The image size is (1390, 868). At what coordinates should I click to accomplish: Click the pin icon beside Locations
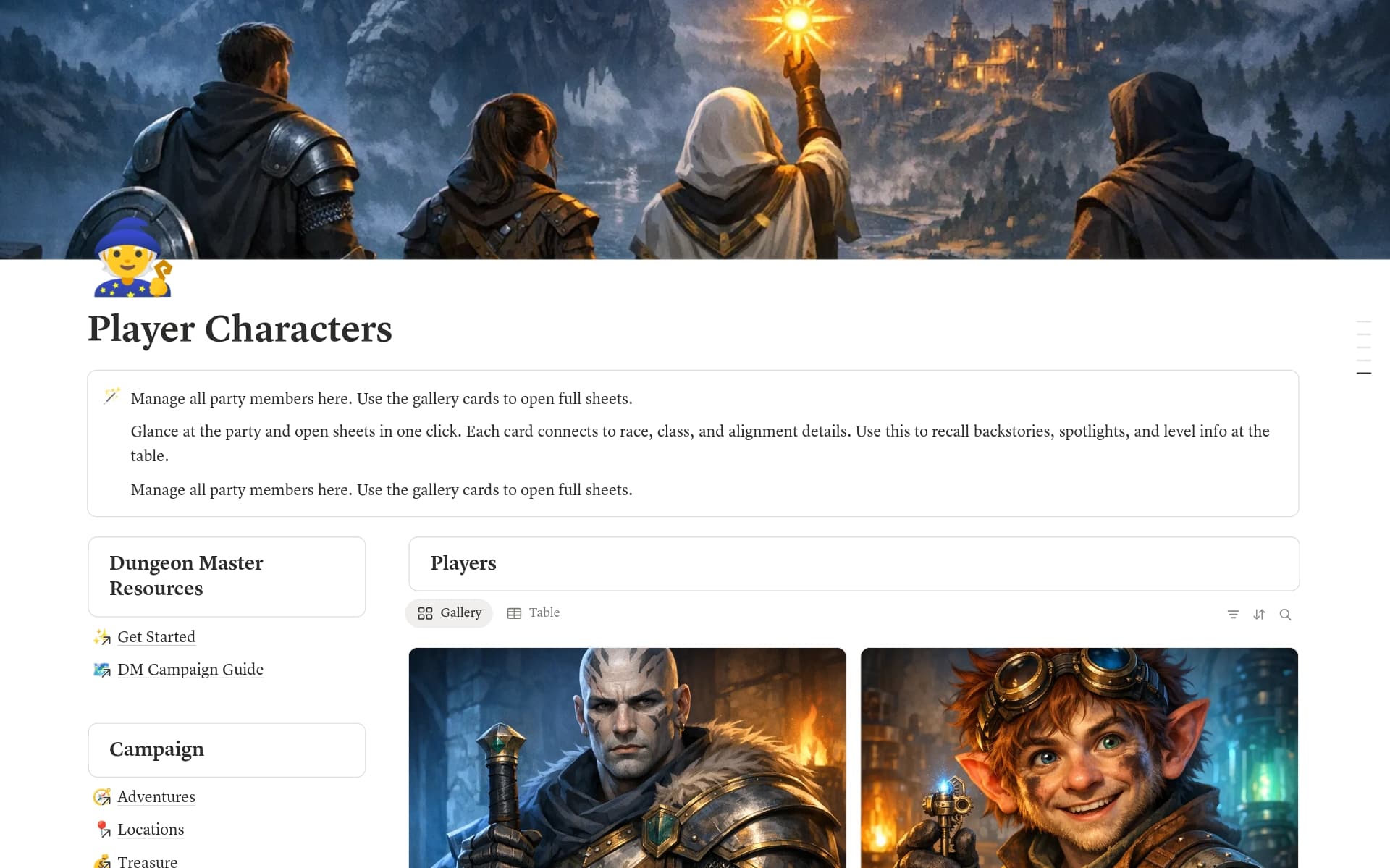coord(102,830)
